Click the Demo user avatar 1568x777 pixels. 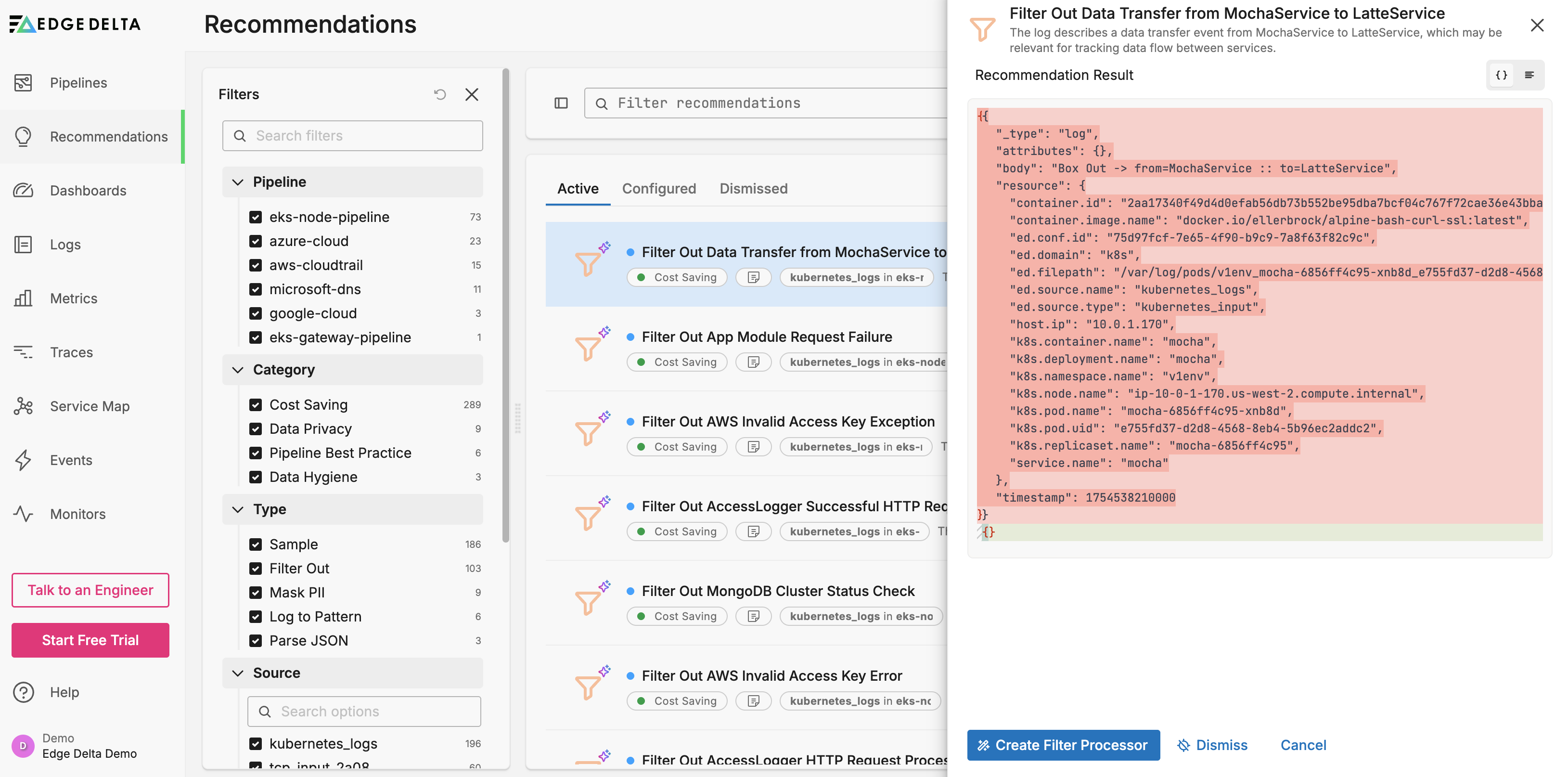click(23, 745)
